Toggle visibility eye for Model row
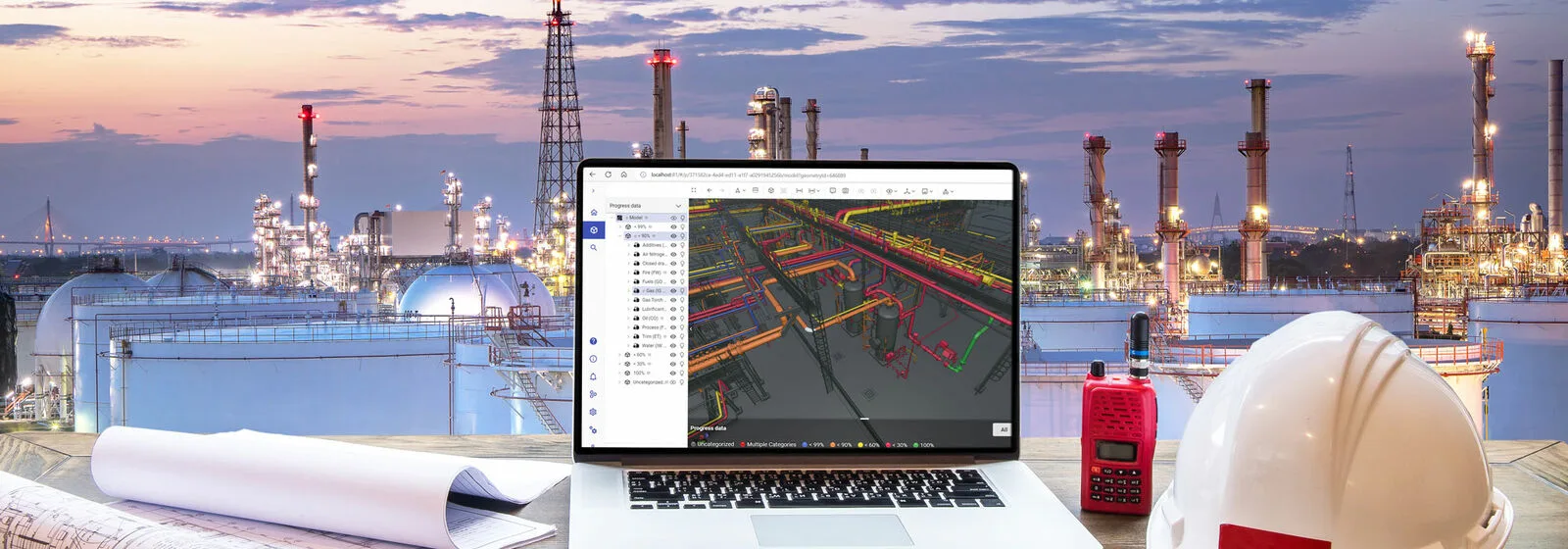Screen dimensions: 1568x549 coord(673,218)
